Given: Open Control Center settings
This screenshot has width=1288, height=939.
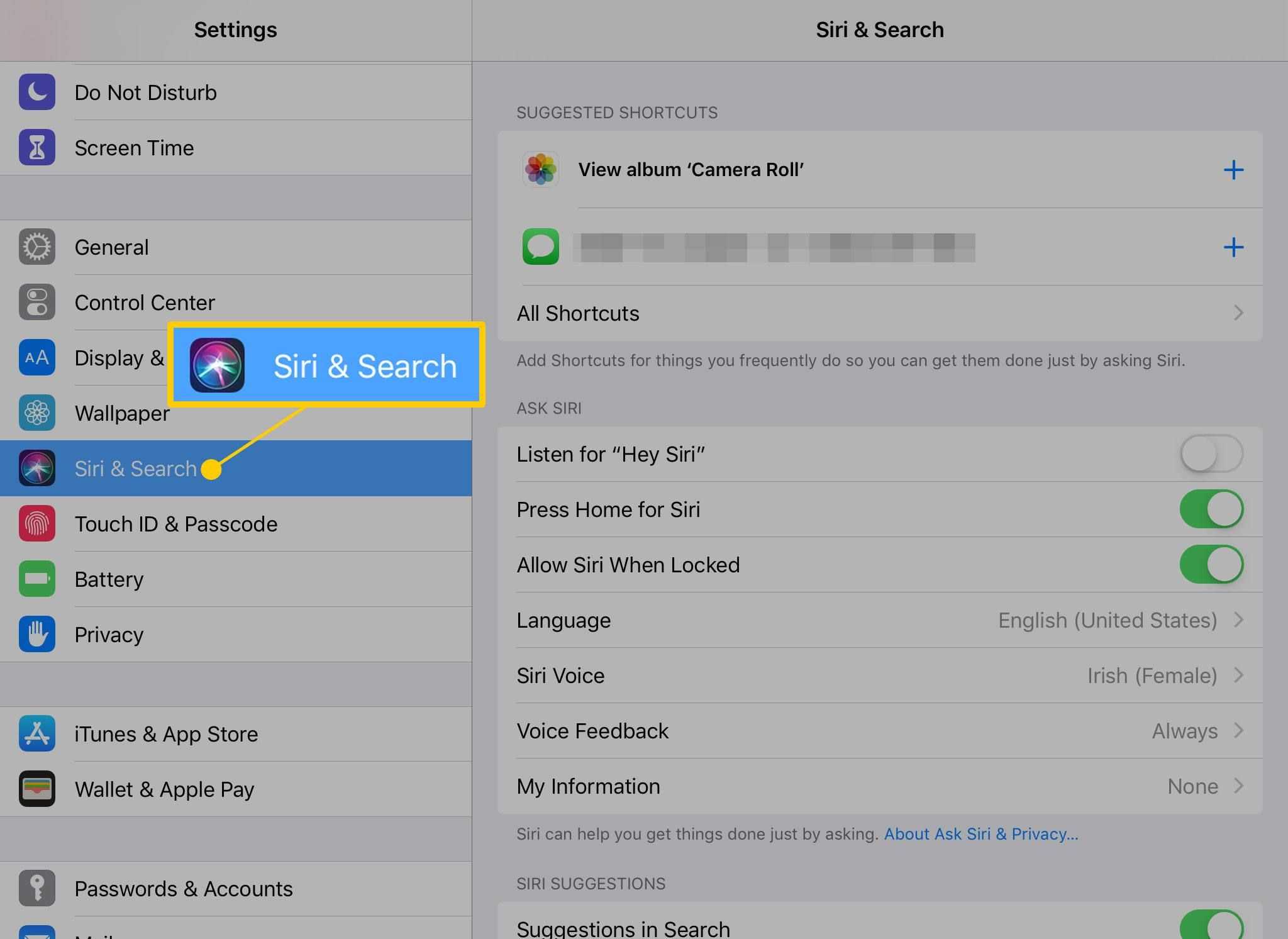Looking at the screenshot, I should click(x=236, y=302).
